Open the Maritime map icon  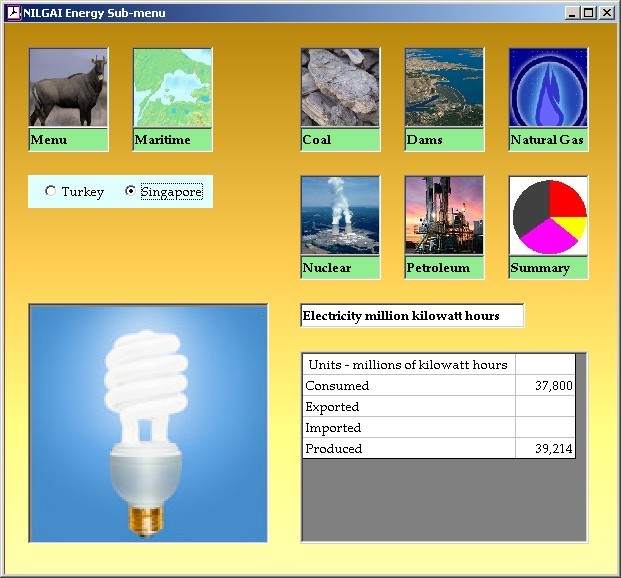pos(172,88)
